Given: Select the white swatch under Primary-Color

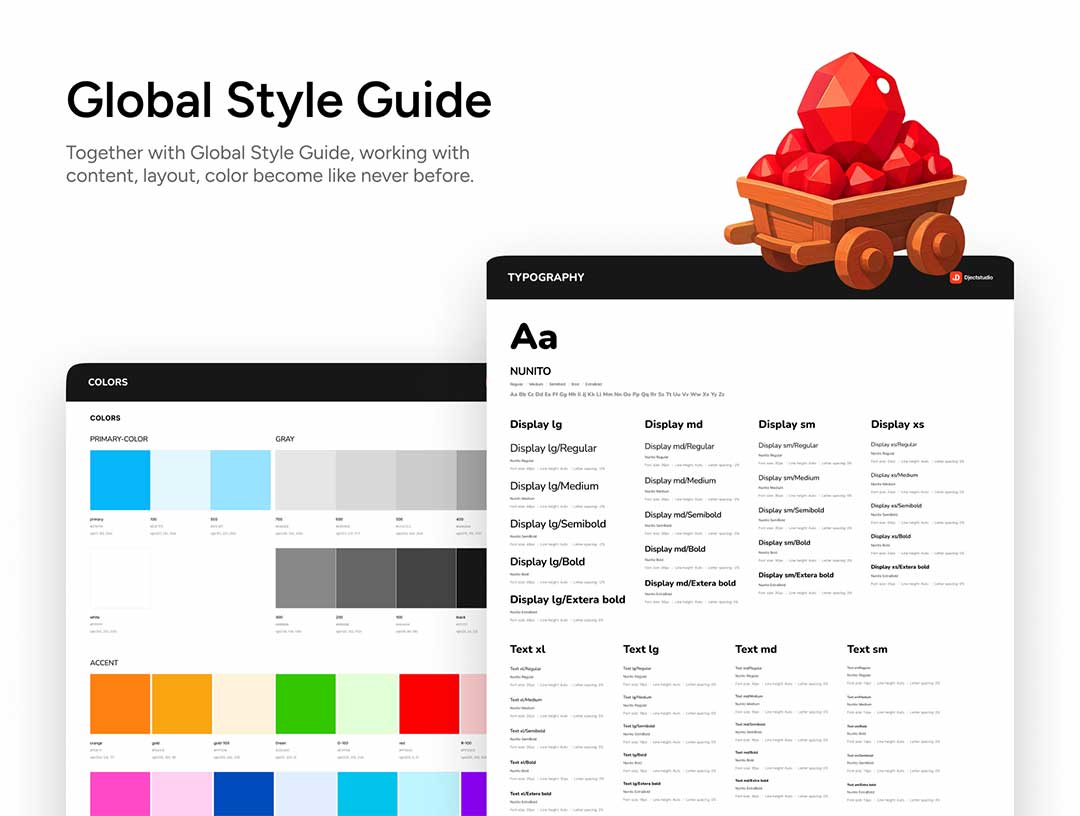Looking at the screenshot, I should [x=120, y=578].
